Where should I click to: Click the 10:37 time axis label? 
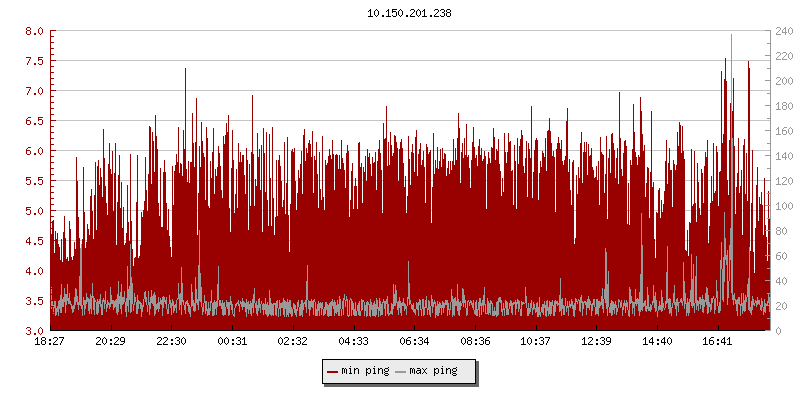coord(536,342)
